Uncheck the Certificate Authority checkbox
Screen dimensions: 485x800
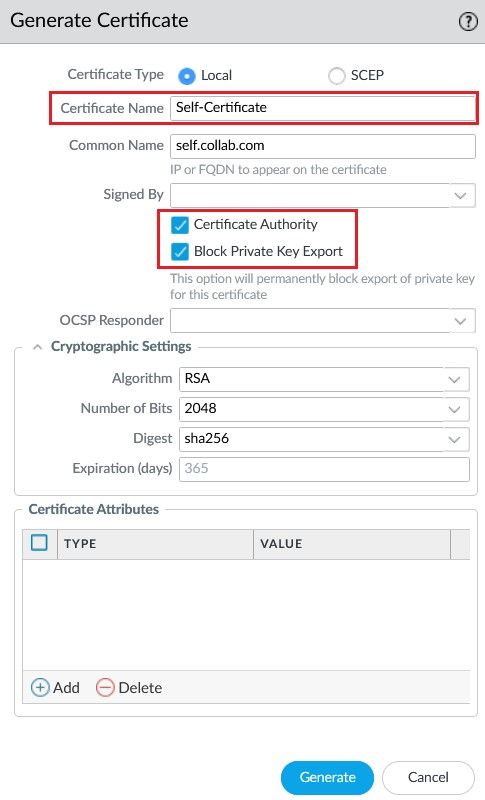[x=180, y=224]
